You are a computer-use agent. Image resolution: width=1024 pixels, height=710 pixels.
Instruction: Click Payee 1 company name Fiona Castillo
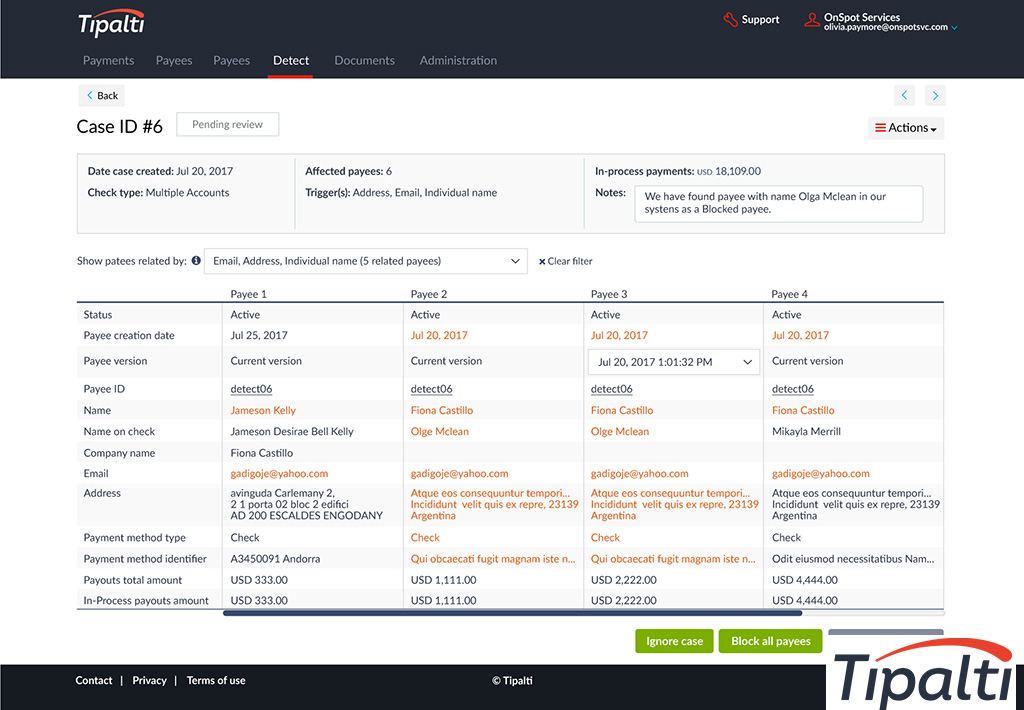tap(262, 453)
